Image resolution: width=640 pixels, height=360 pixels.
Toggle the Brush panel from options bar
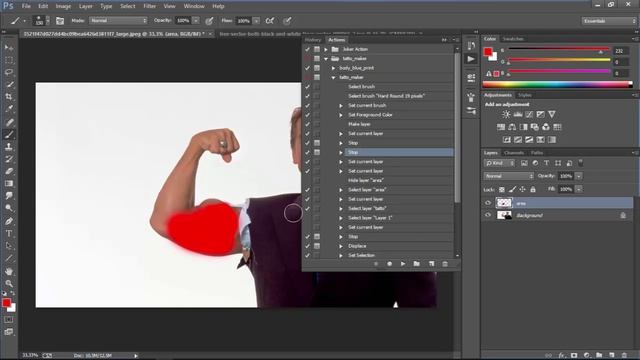pos(60,21)
